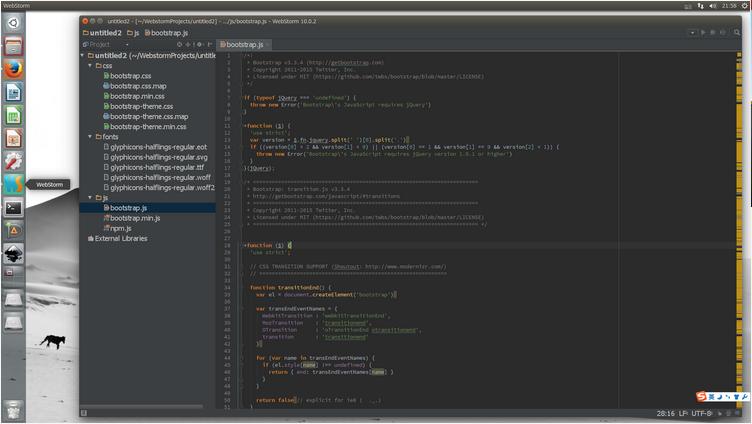
Task: Click the Debug button in WebStorm toolbar
Action: 713,33
